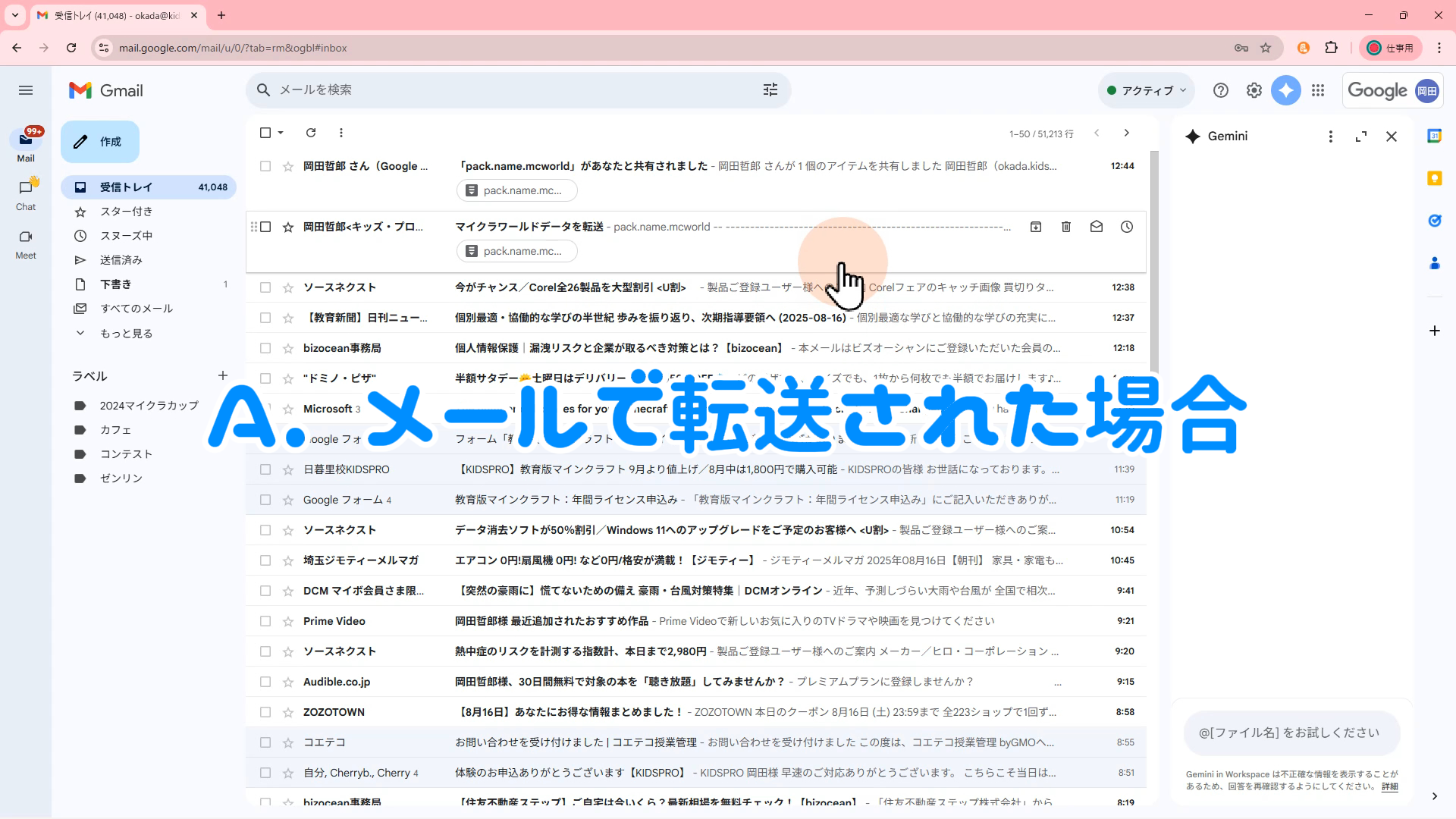This screenshot has width=1456, height=819.
Task: Open the select-all dropdown arrow
Action: (281, 133)
